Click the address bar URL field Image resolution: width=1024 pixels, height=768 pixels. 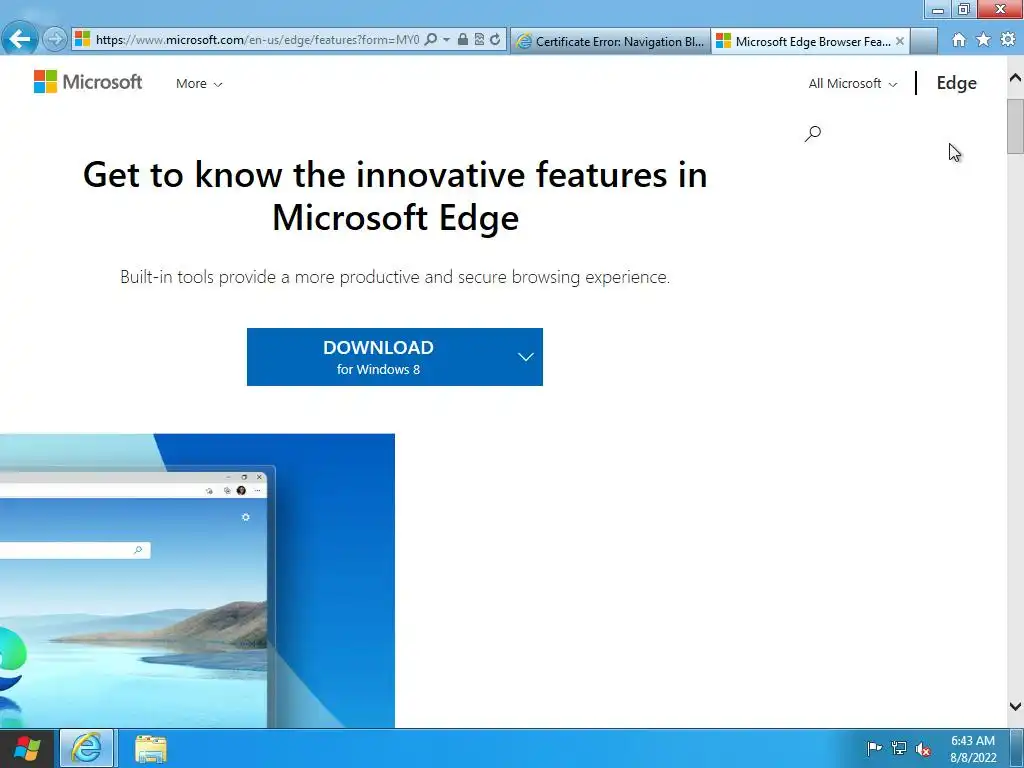pyautogui.click(x=257, y=40)
